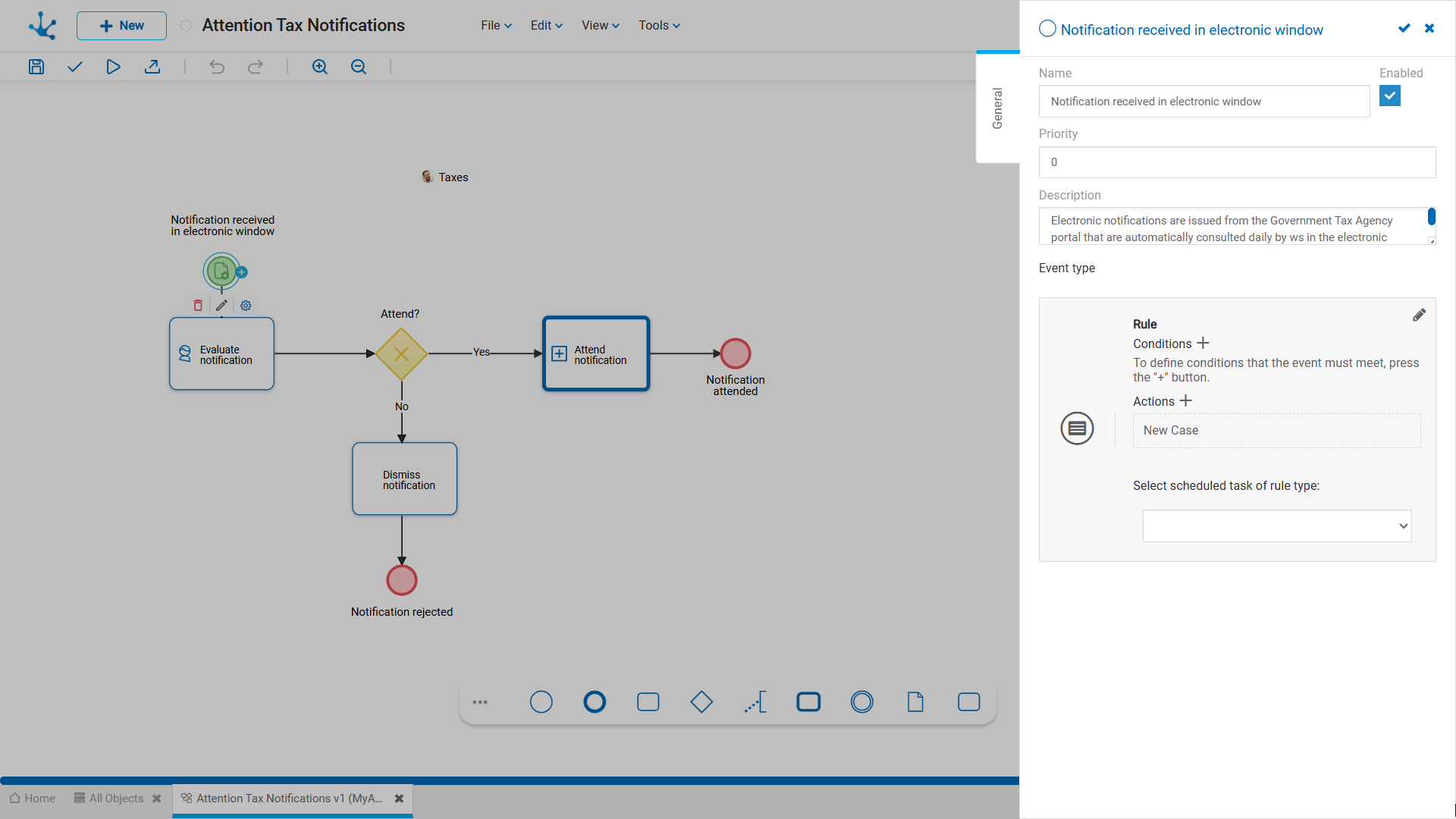This screenshot has width=1456, height=819.
Task: Click the Priority input field
Action: click(1237, 162)
